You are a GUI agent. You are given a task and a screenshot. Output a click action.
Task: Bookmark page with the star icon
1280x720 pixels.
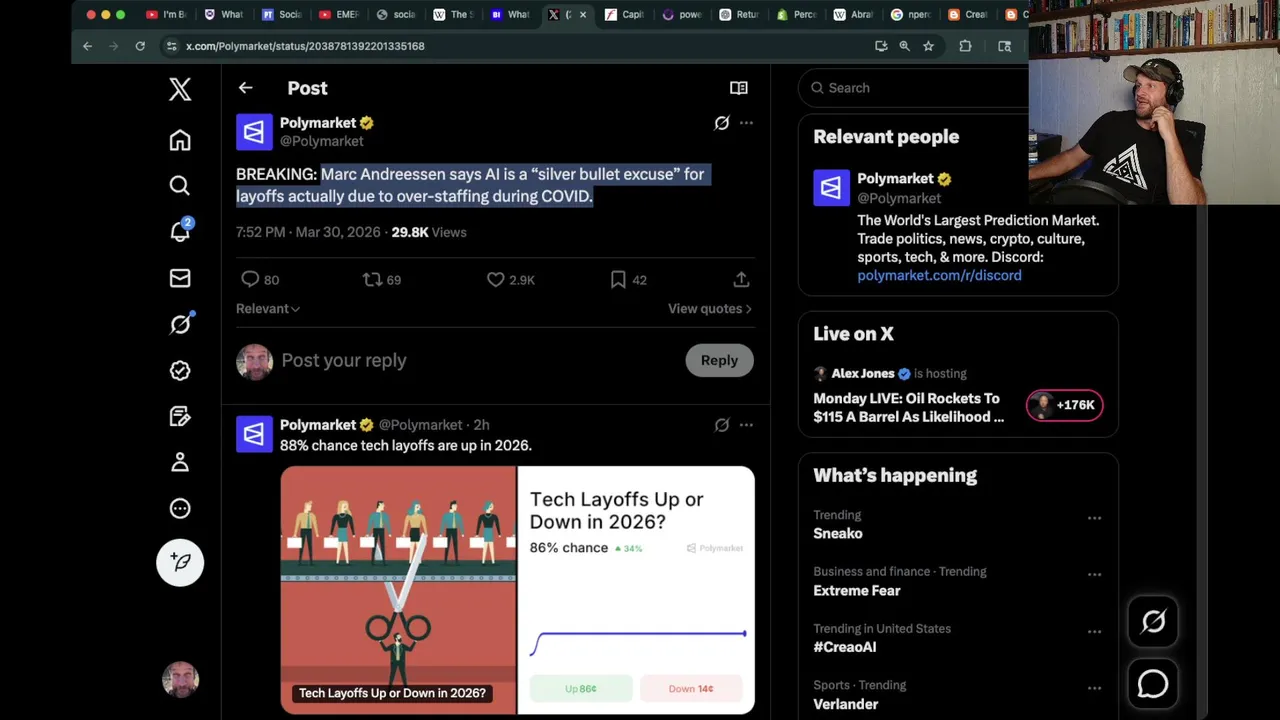(928, 46)
